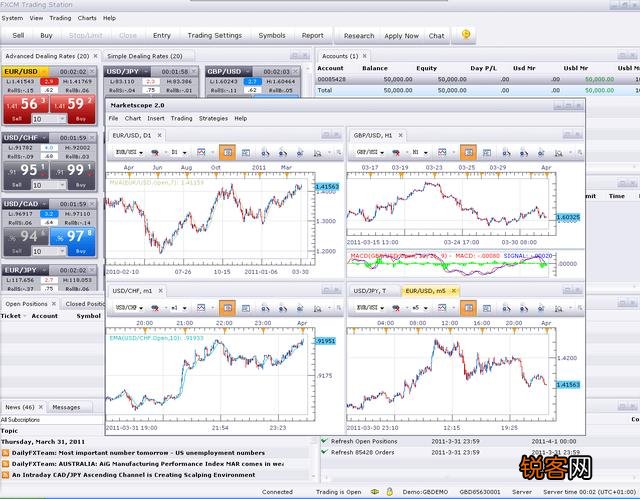Click zoom out icon on EUR/USD, m5 chart

click(524, 308)
